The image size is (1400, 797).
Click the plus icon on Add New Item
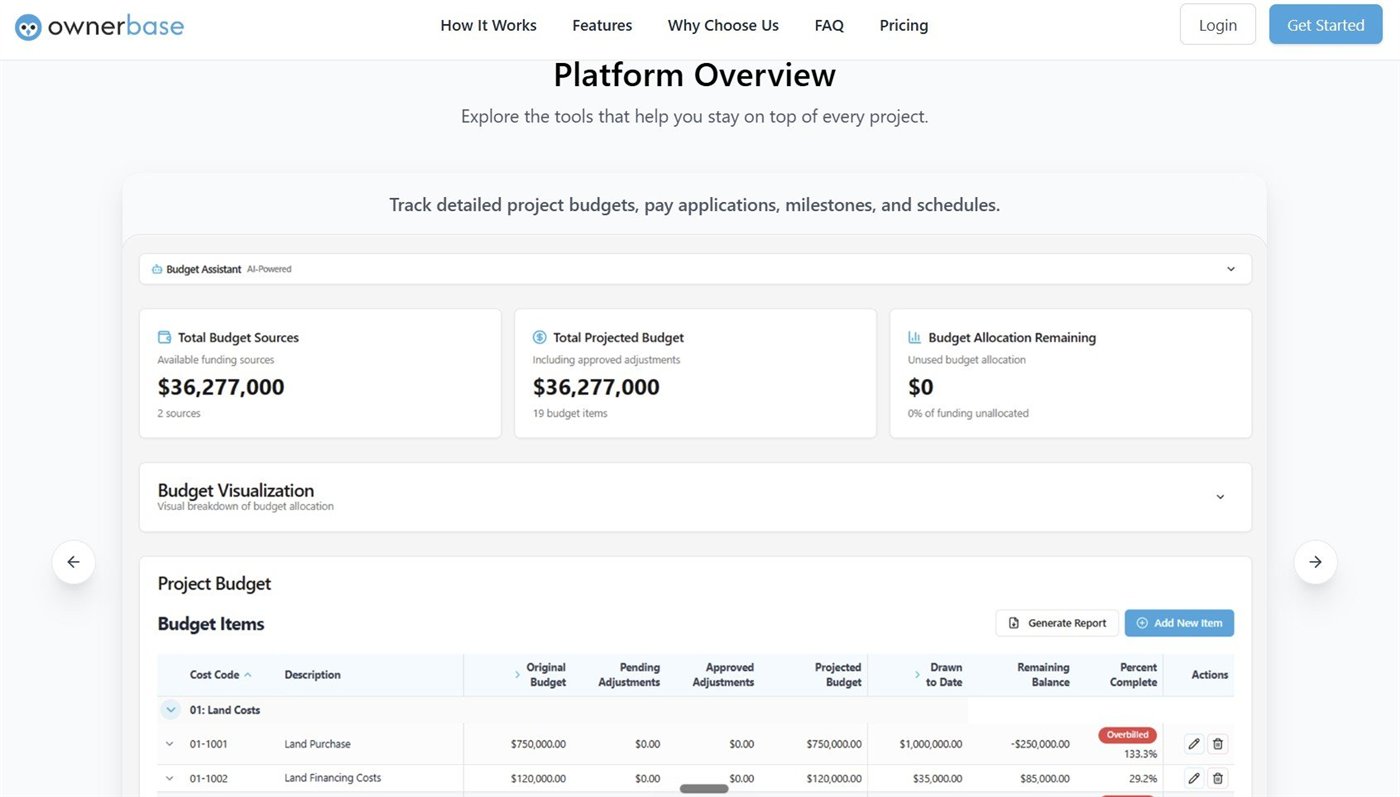tap(1142, 623)
